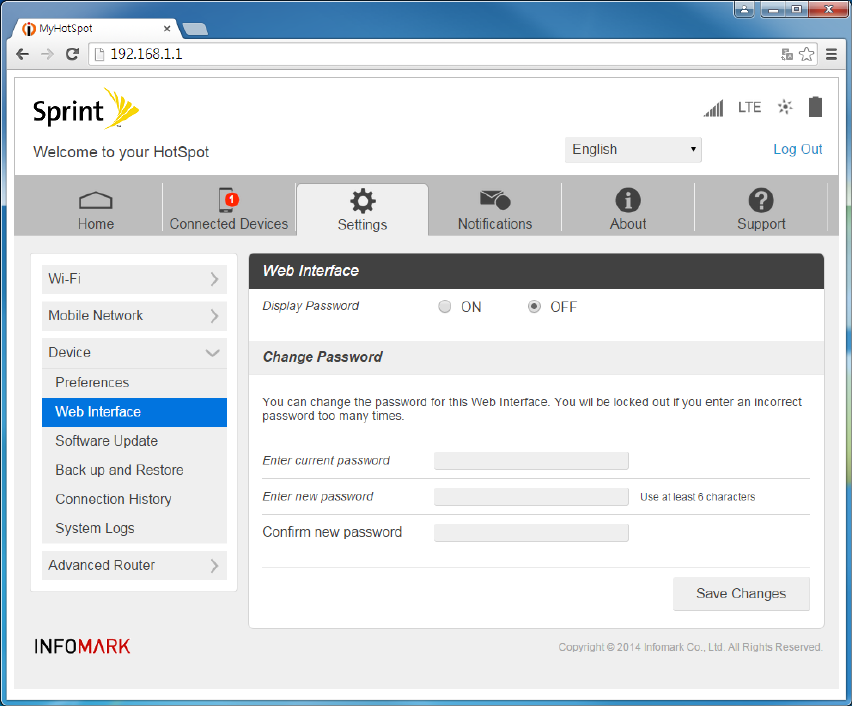This screenshot has width=852, height=706.
Task: Expand the Mobile Network section
Action: [134, 316]
